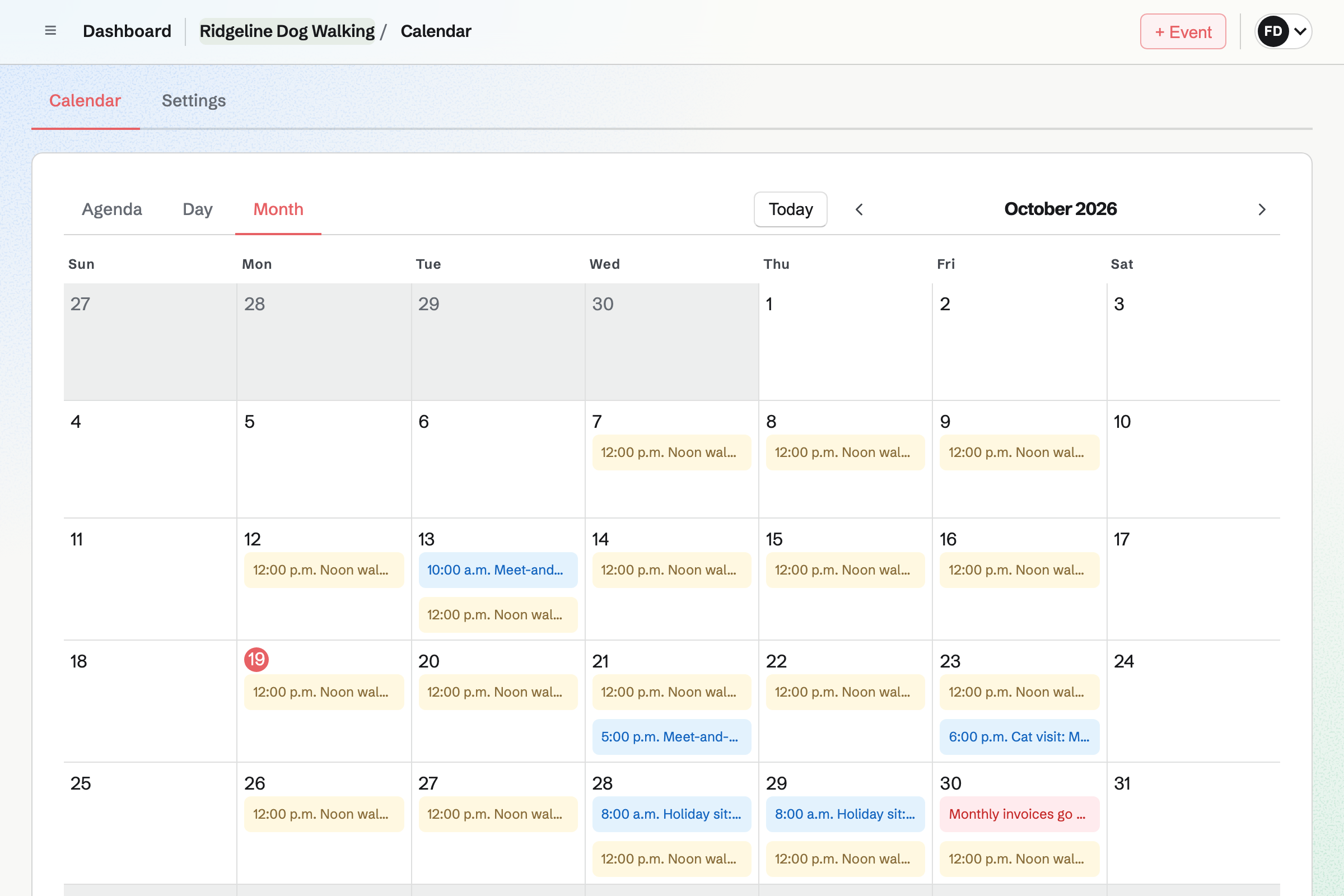
Task: Open Noon walk event on October 14
Action: point(672,570)
